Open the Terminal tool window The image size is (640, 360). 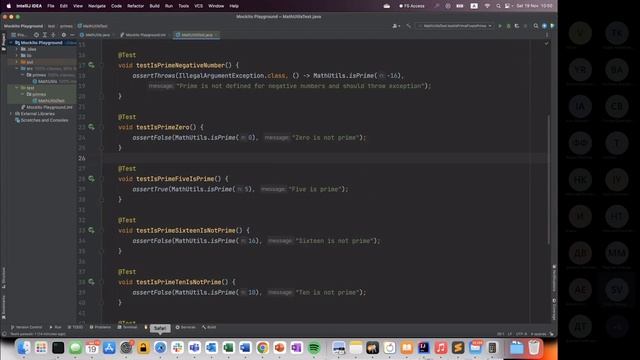128,327
